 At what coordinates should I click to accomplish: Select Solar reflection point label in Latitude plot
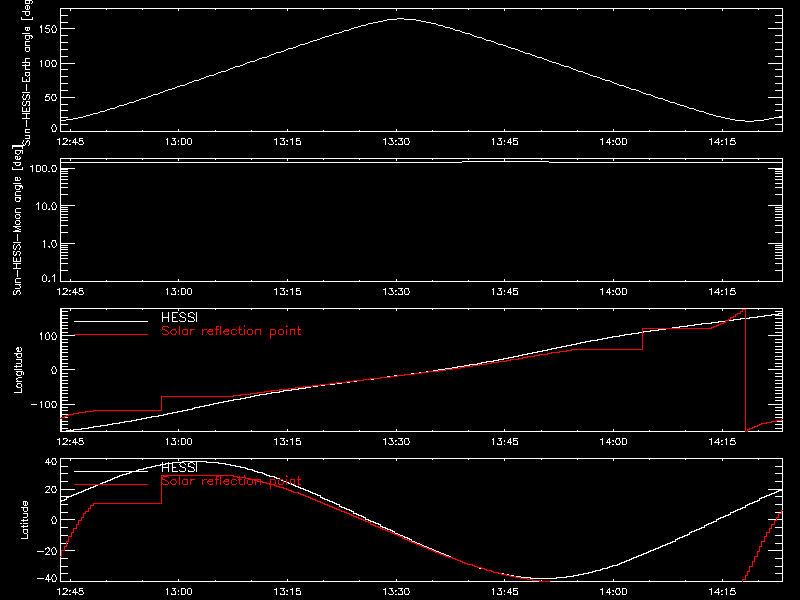tap(231, 481)
